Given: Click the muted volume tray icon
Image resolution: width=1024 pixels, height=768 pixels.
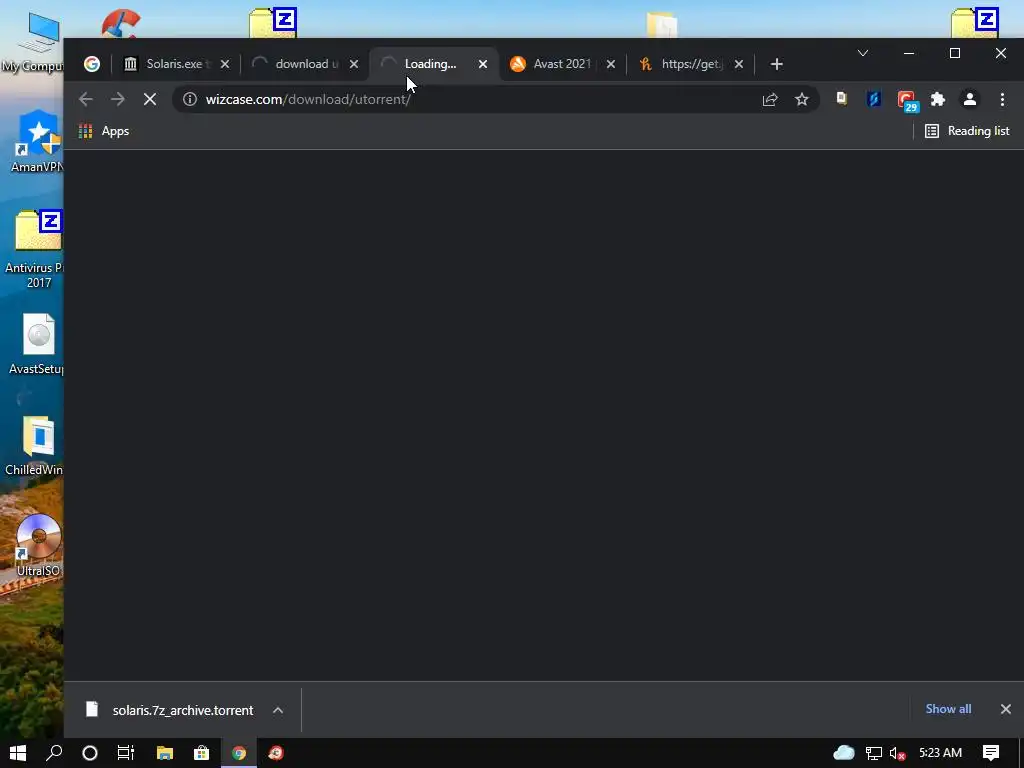Looking at the screenshot, I should coord(897,753).
